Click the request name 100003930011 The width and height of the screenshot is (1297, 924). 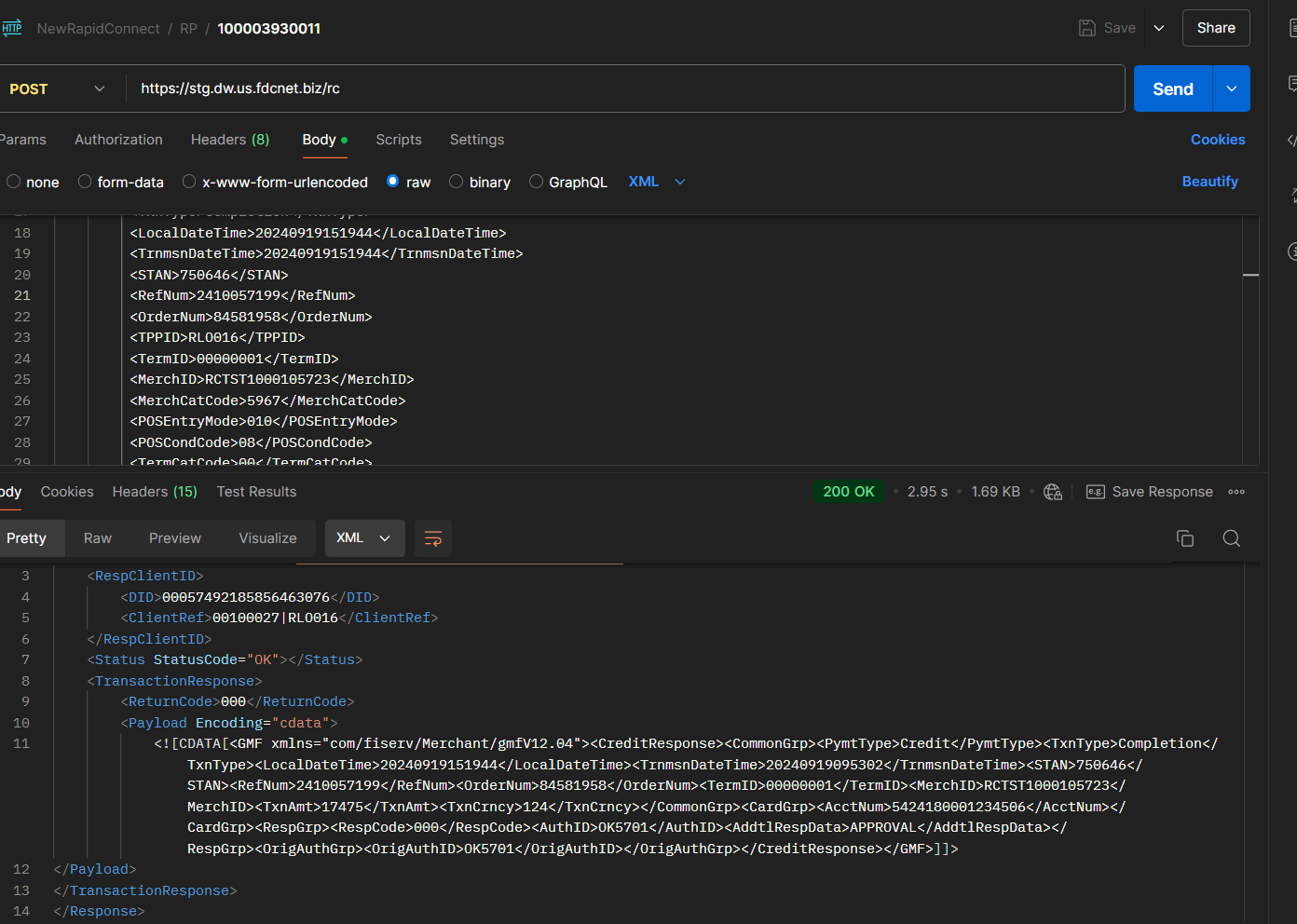pos(269,29)
